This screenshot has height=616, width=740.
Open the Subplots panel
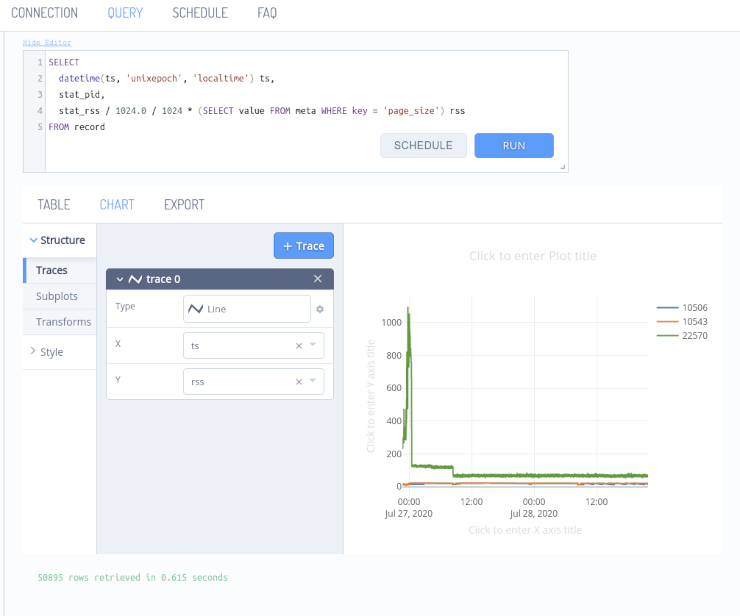60,296
